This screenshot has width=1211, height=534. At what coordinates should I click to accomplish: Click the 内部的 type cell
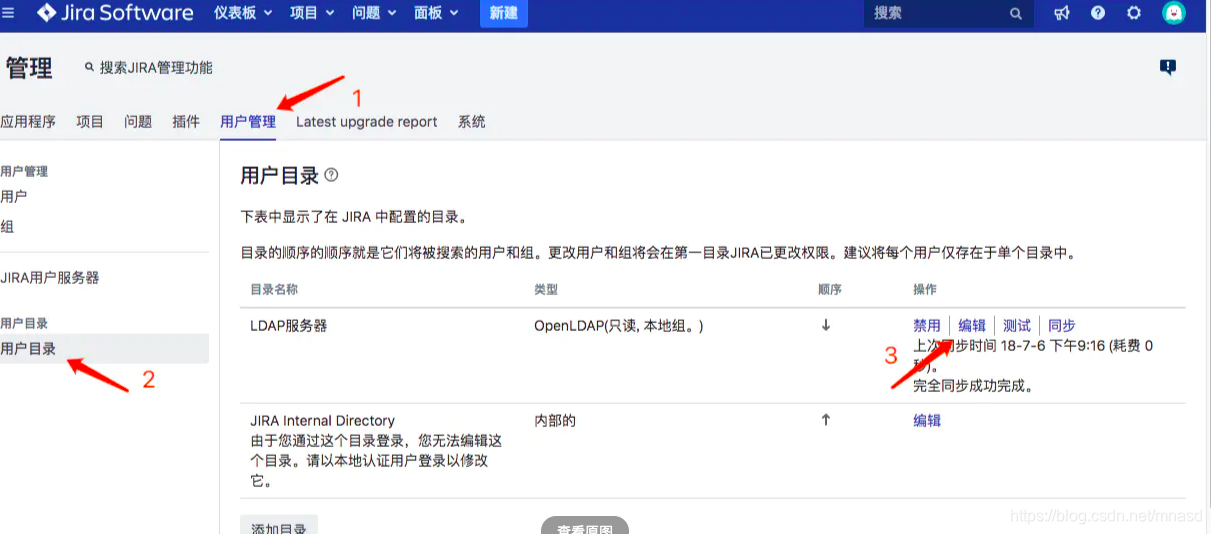point(555,420)
